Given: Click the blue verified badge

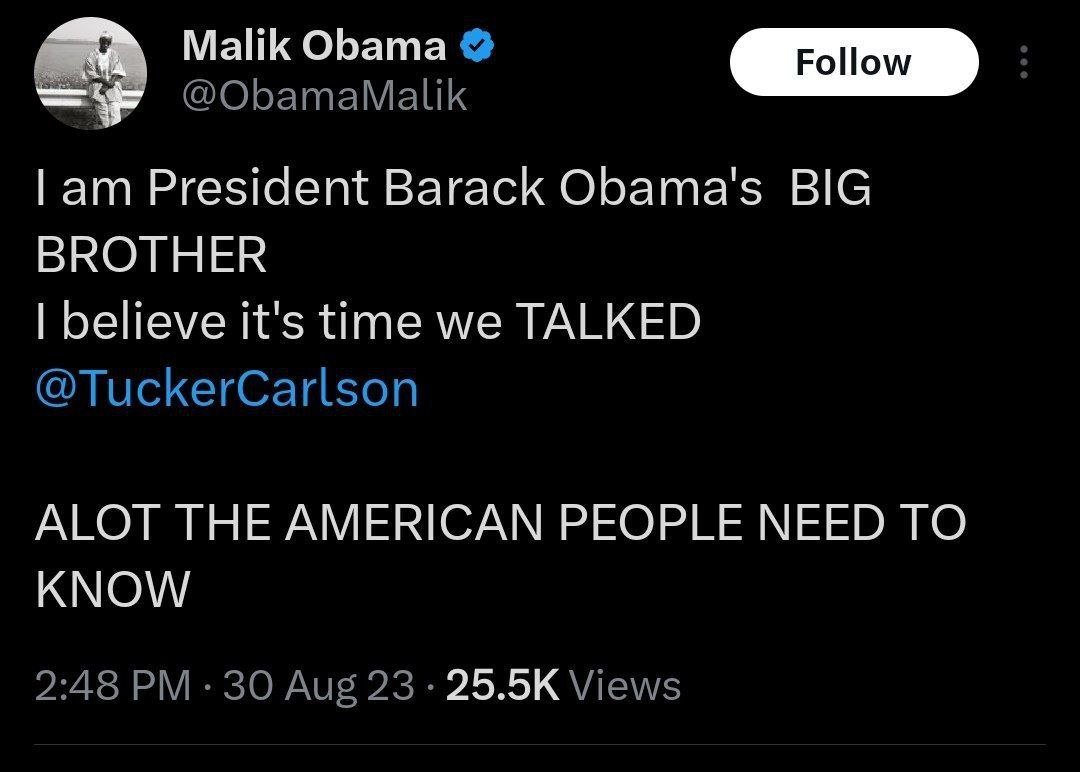Looking at the screenshot, I should [x=474, y=45].
